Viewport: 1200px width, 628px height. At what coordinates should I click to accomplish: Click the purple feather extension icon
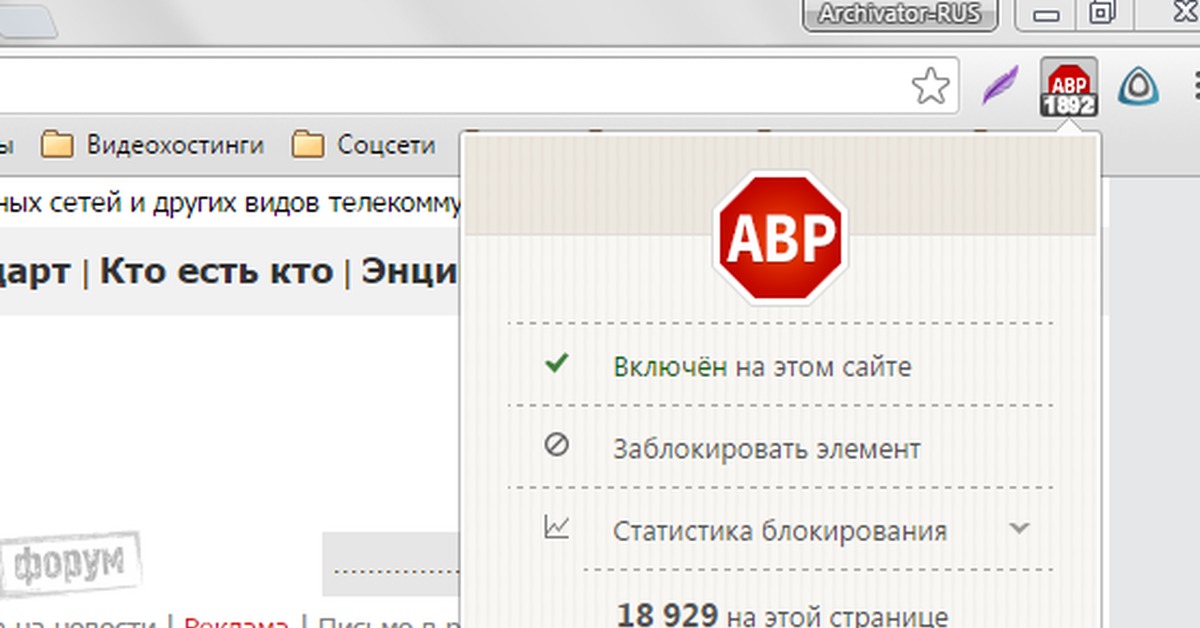pos(999,87)
